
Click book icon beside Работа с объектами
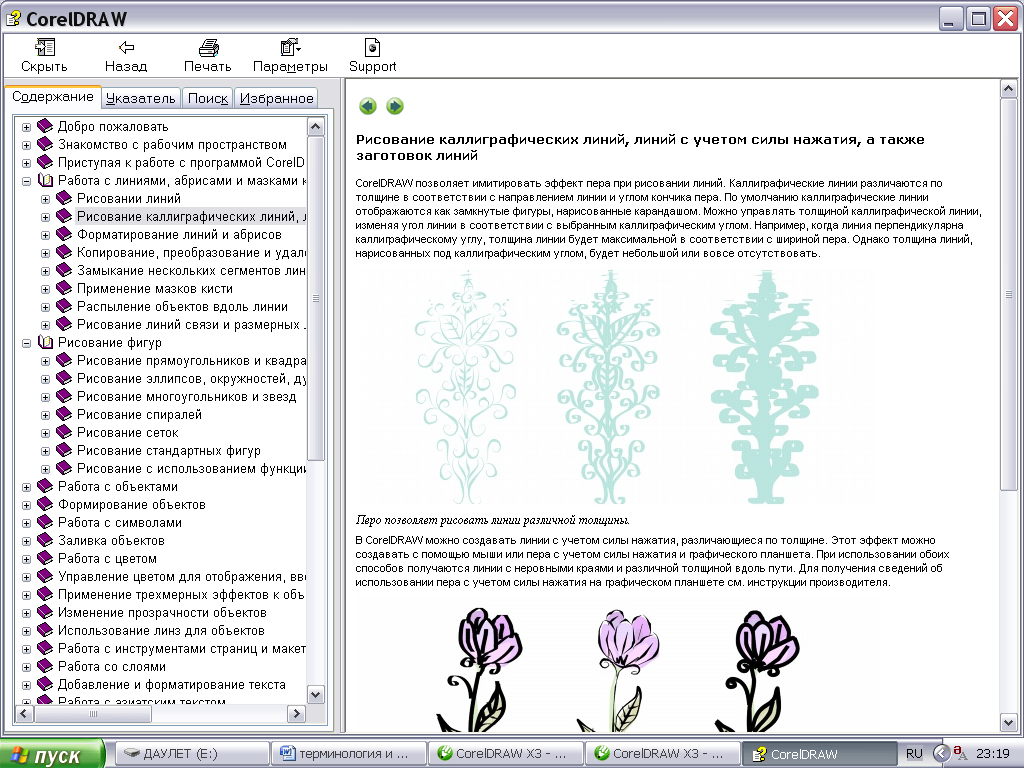pos(44,487)
